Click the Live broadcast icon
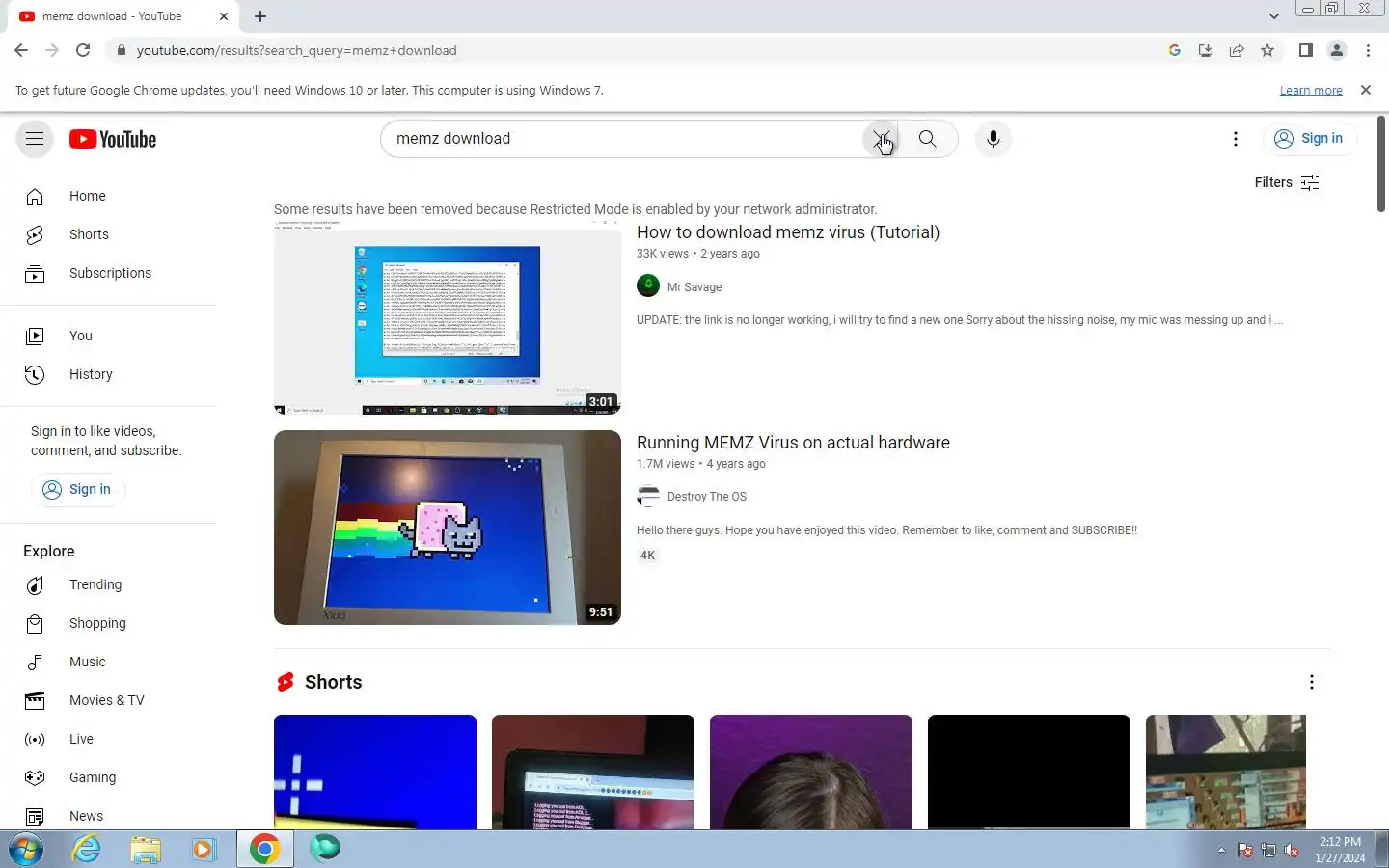The width and height of the screenshot is (1389, 868). (35, 739)
